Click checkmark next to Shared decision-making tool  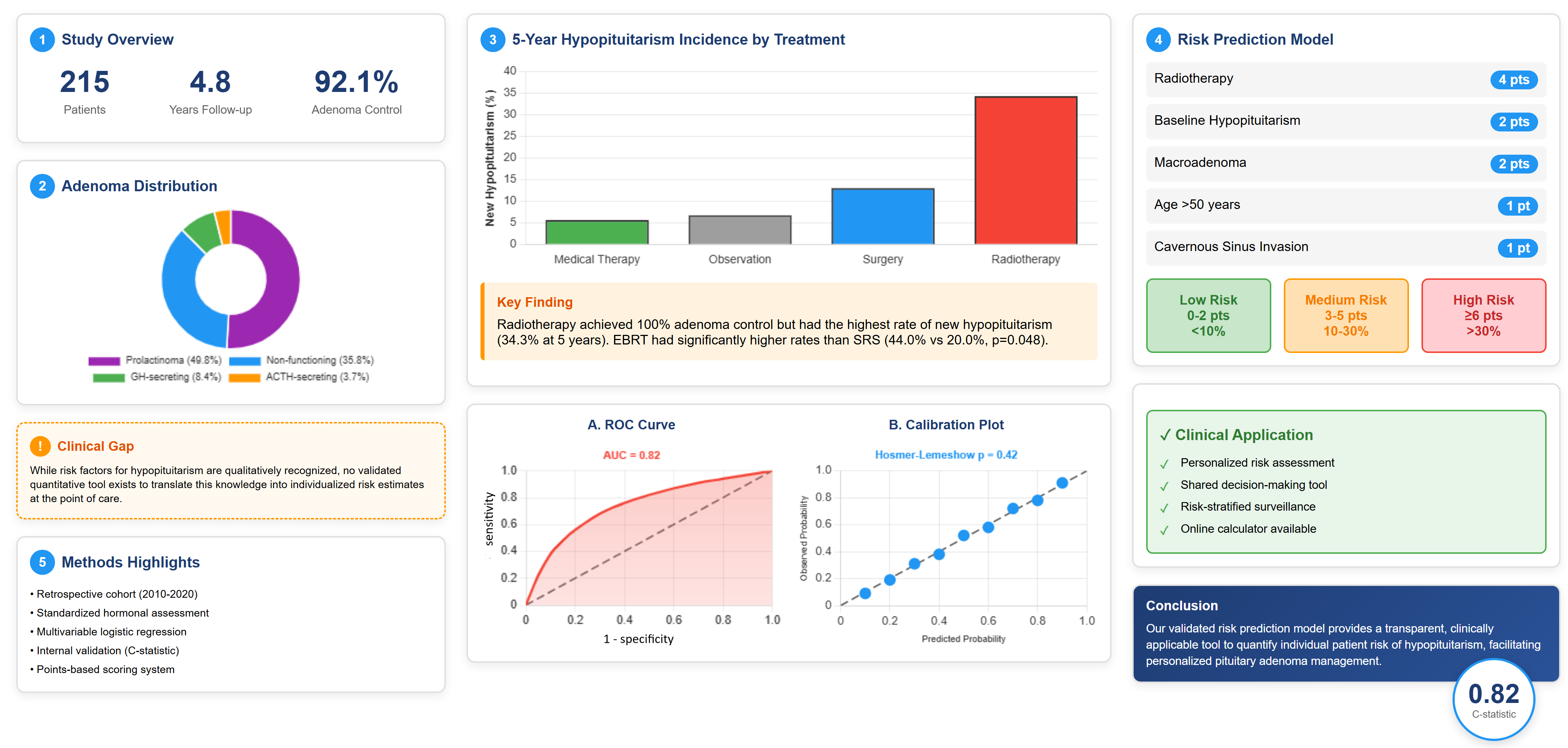pos(1164,485)
